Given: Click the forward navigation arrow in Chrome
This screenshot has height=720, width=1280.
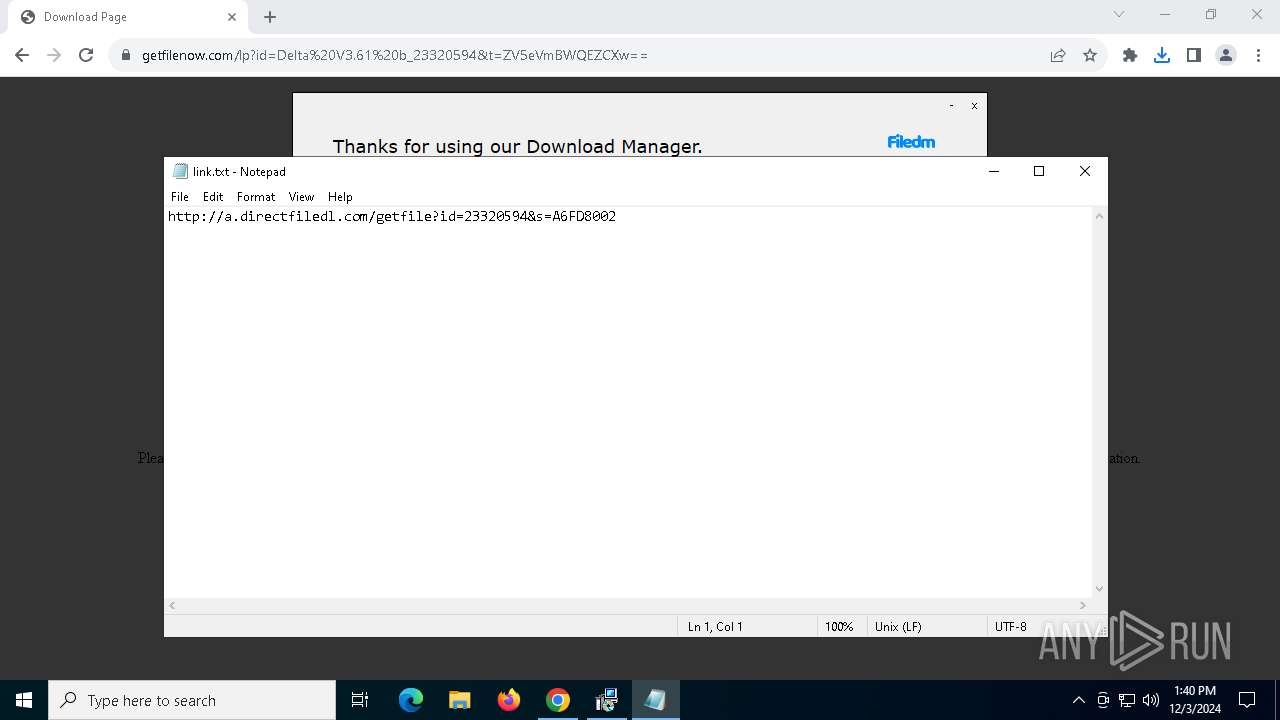Looking at the screenshot, I should pyautogui.click(x=54, y=55).
